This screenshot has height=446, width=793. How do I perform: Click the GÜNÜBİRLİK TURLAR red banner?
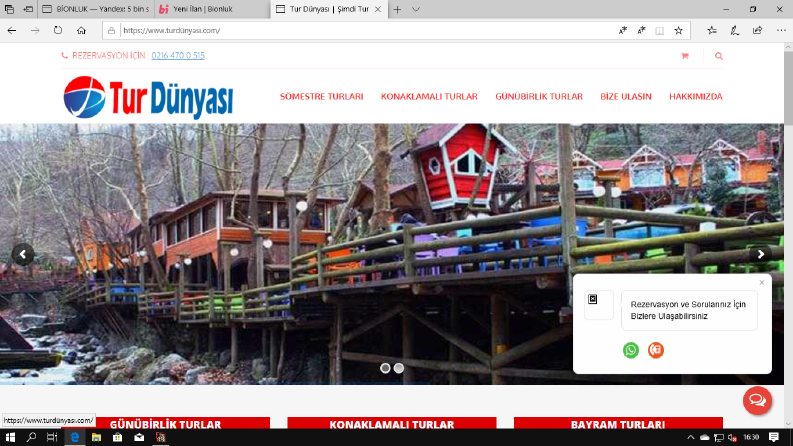tap(165, 423)
